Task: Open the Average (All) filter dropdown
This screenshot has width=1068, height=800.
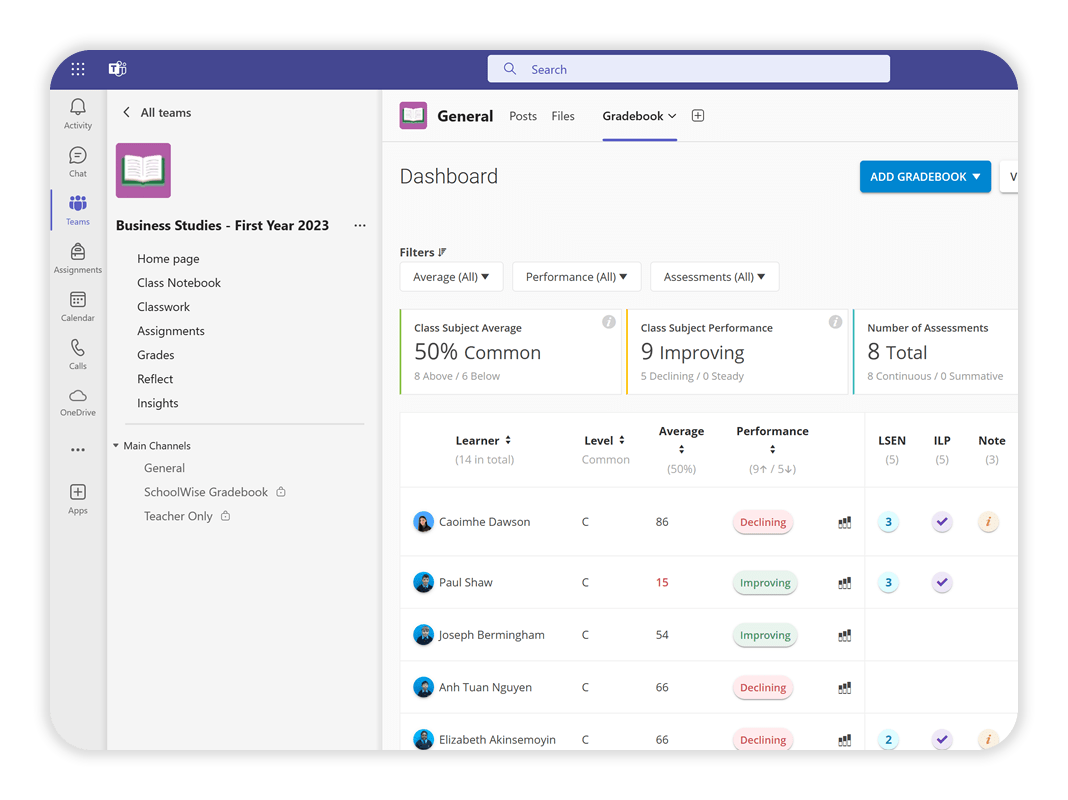Action: tap(451, 276)
